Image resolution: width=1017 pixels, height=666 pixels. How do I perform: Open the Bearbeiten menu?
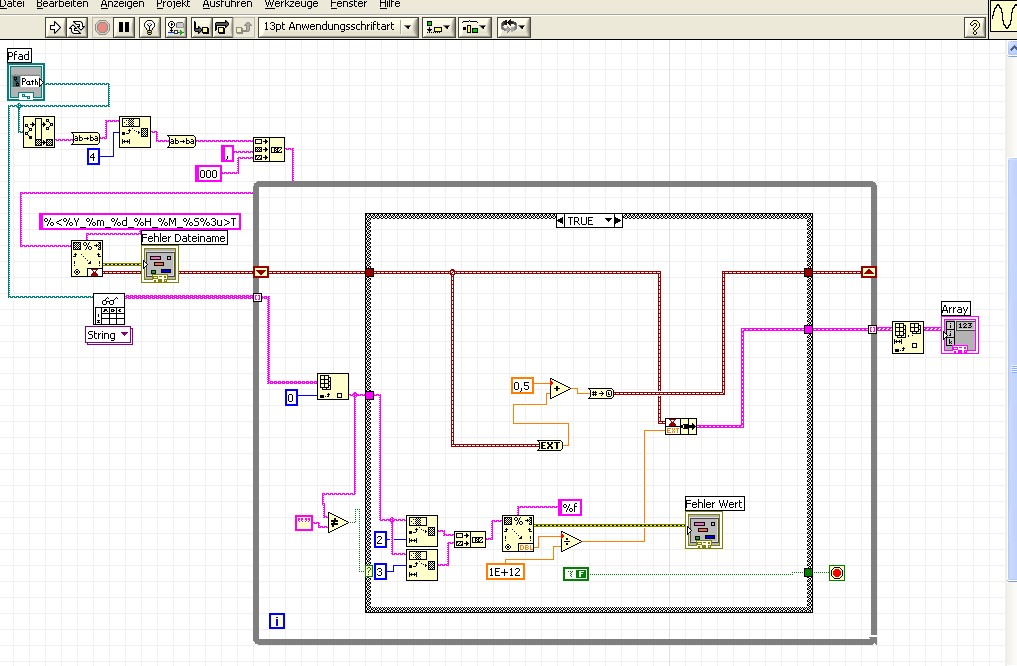(x=62, y=4)
